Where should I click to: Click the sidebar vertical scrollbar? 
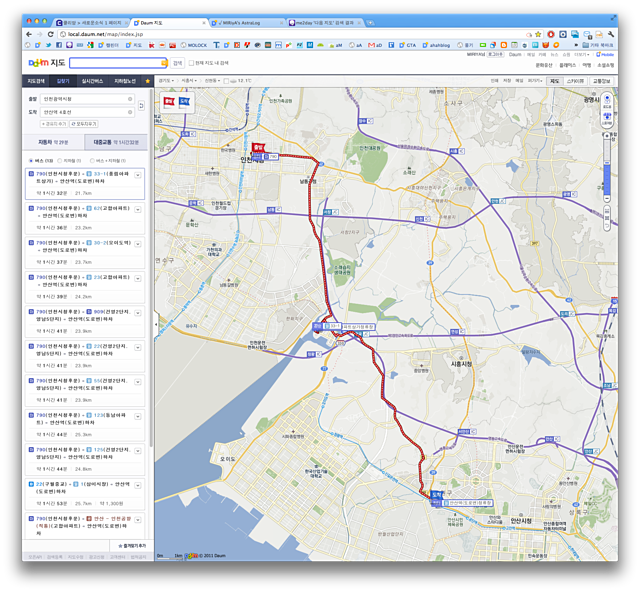151,267
